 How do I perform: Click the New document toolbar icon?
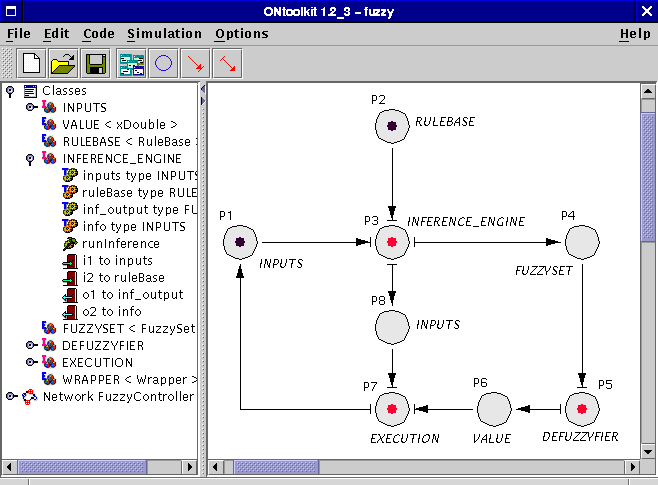31,64
